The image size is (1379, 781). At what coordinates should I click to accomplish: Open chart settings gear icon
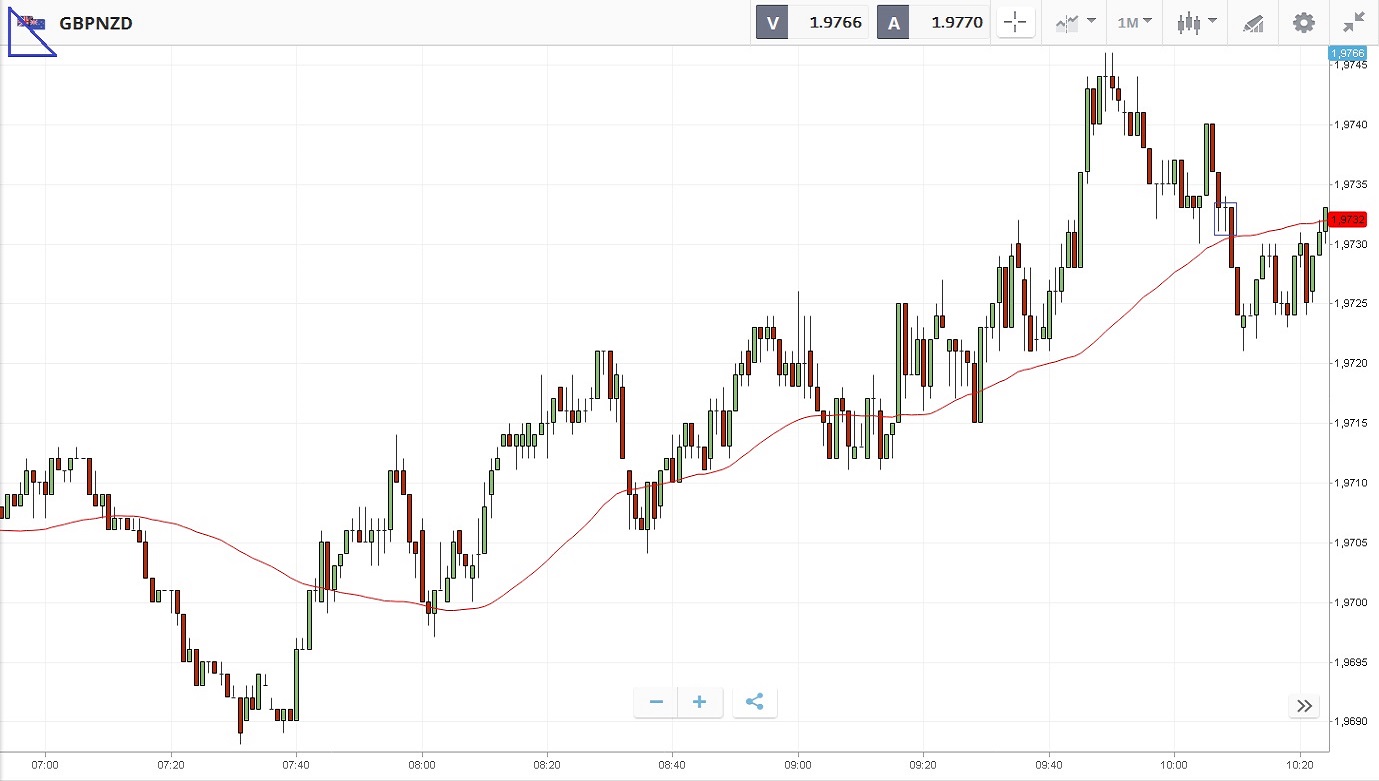pos(1304,22)
